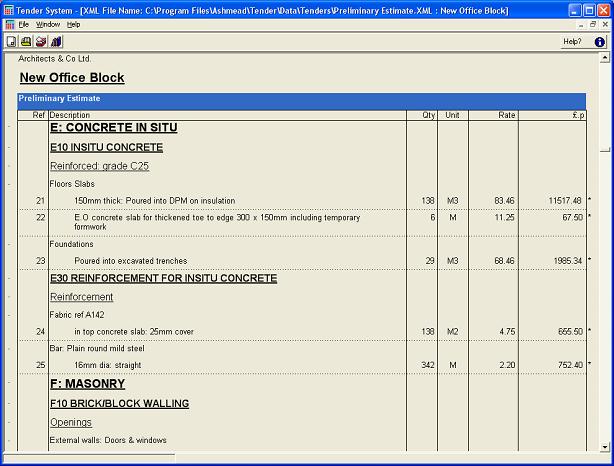Select the E10 INSITU CONCRETE heading

click(107, 147)
